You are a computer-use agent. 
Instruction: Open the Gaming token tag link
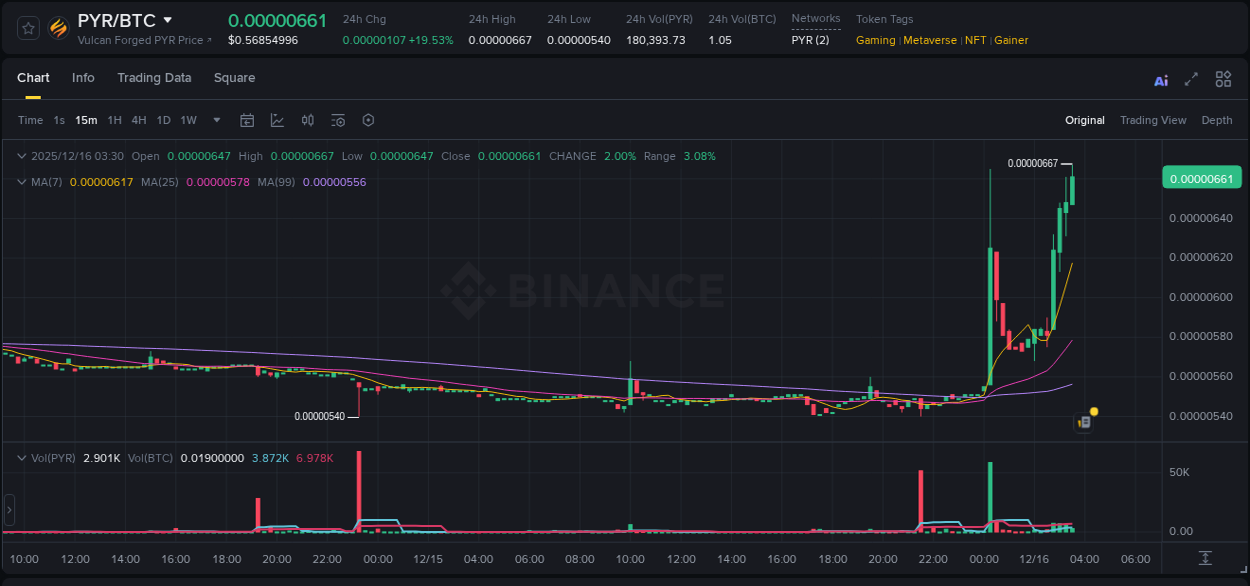875,40
